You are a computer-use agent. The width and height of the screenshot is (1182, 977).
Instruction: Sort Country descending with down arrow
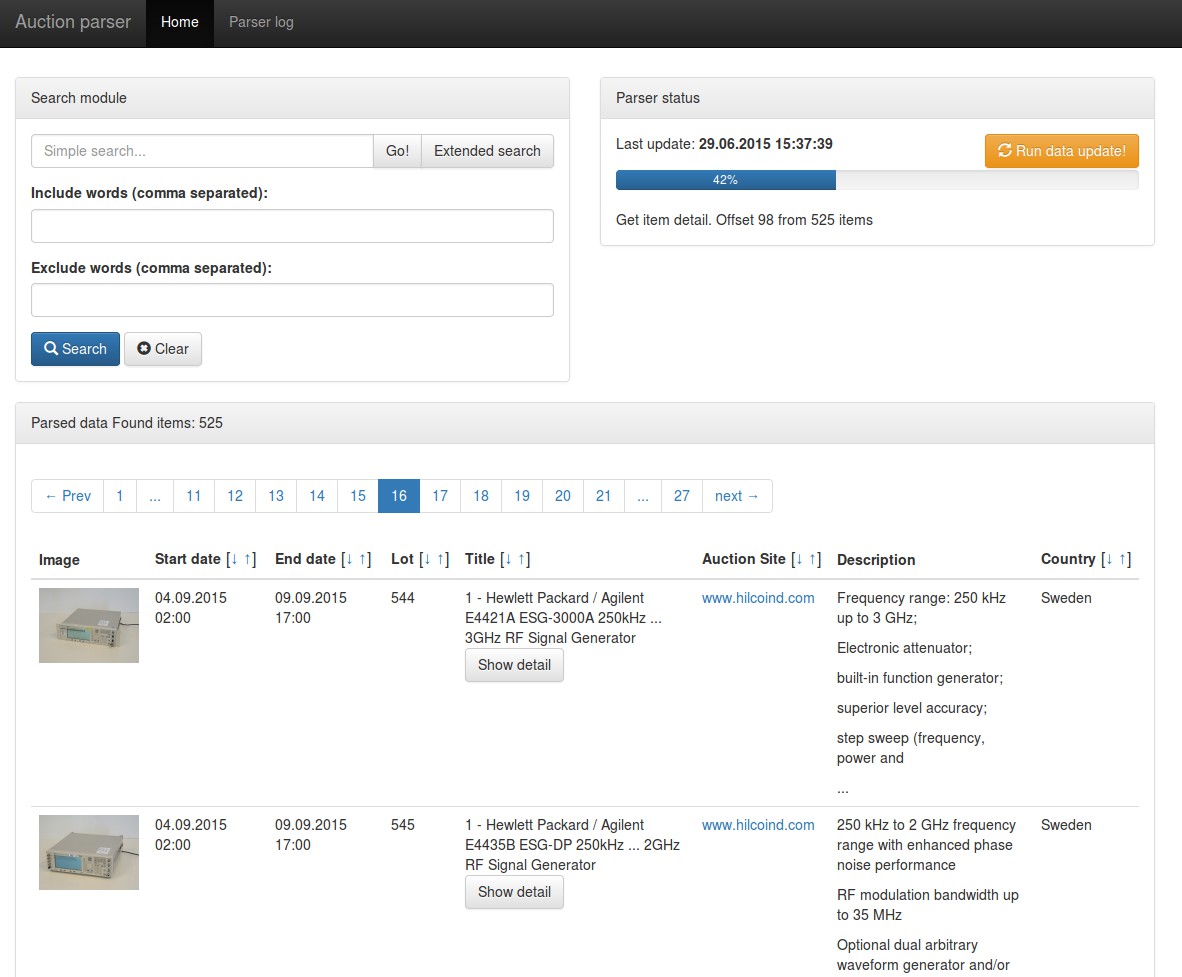click(x=1109, y=559)
